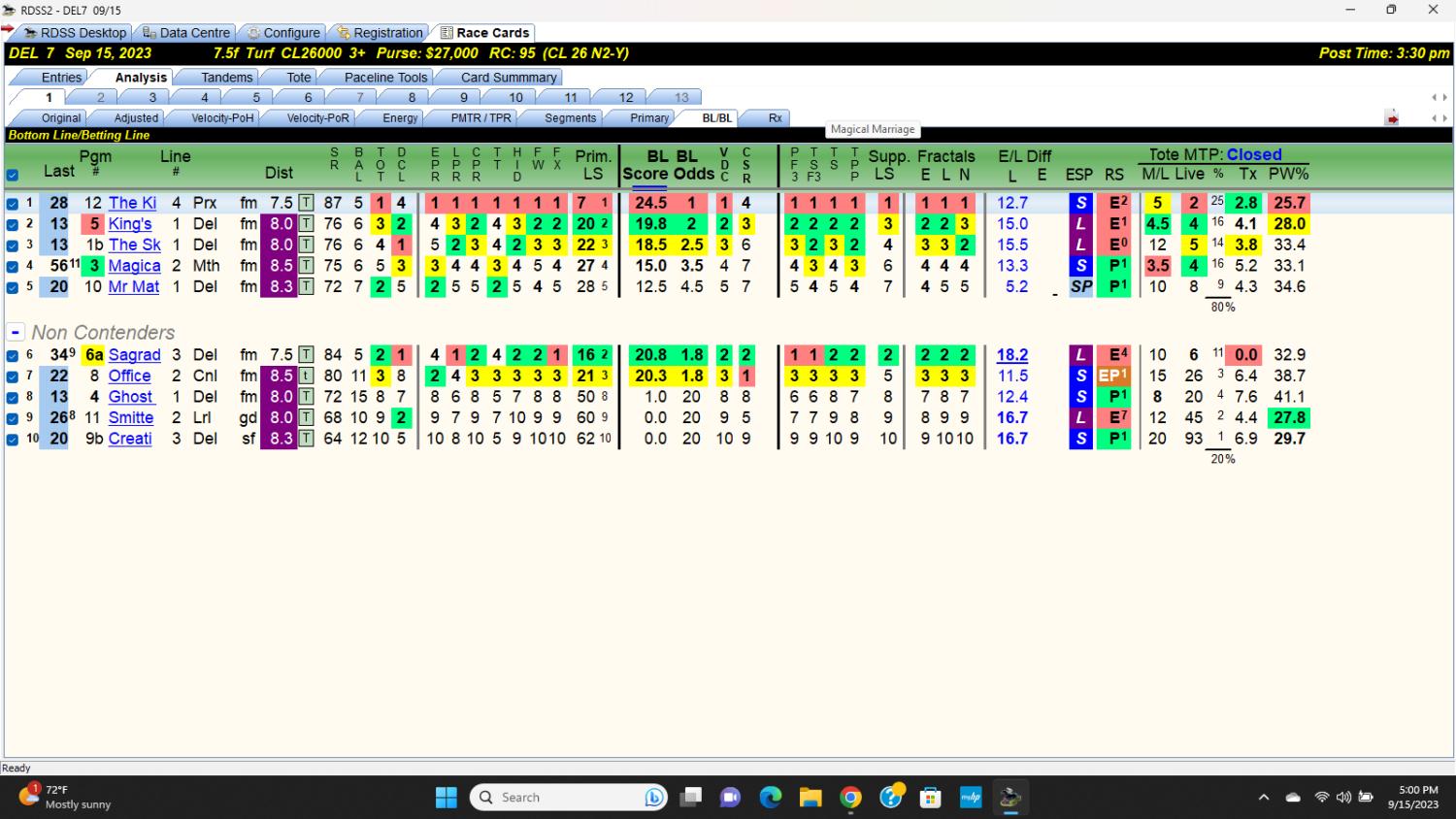This screenshot has width=1456, height=819.
Task: Toggle the Ghost row checkbox
Action: click(12, 397)
